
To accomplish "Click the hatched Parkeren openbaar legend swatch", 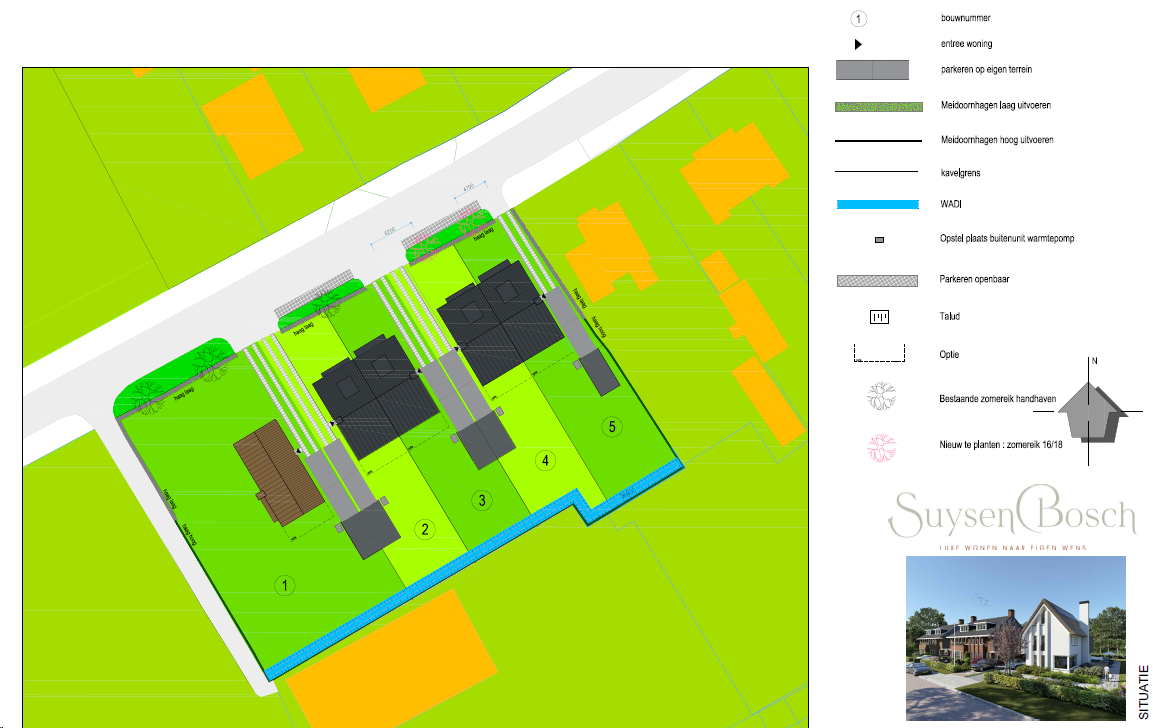I will tap(877, 280).
